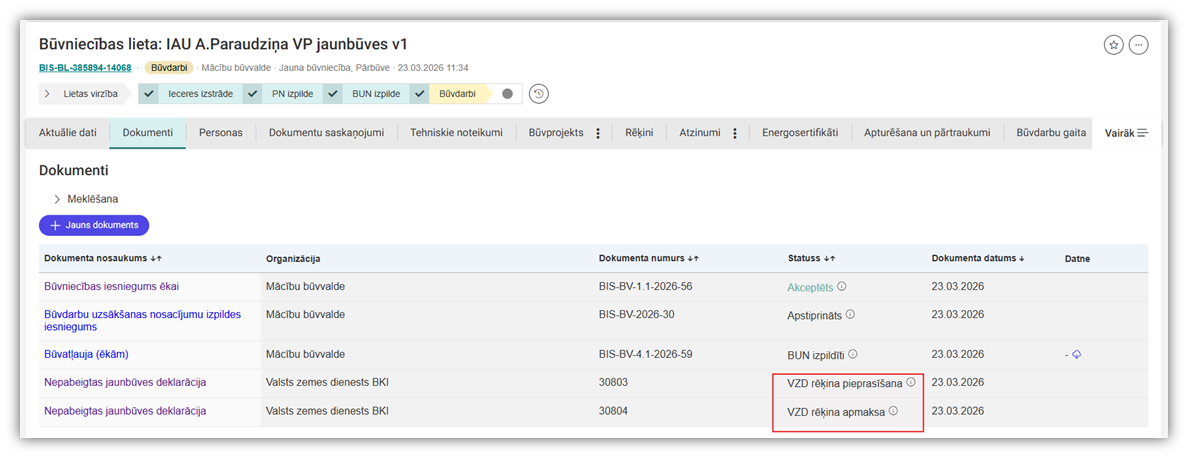Image resolution: width=1188 pixels, height=458 pixels.
Task: Select the Būvdarbi stage in progress bar
Action: pyautogui.click(x=460, y=94)
